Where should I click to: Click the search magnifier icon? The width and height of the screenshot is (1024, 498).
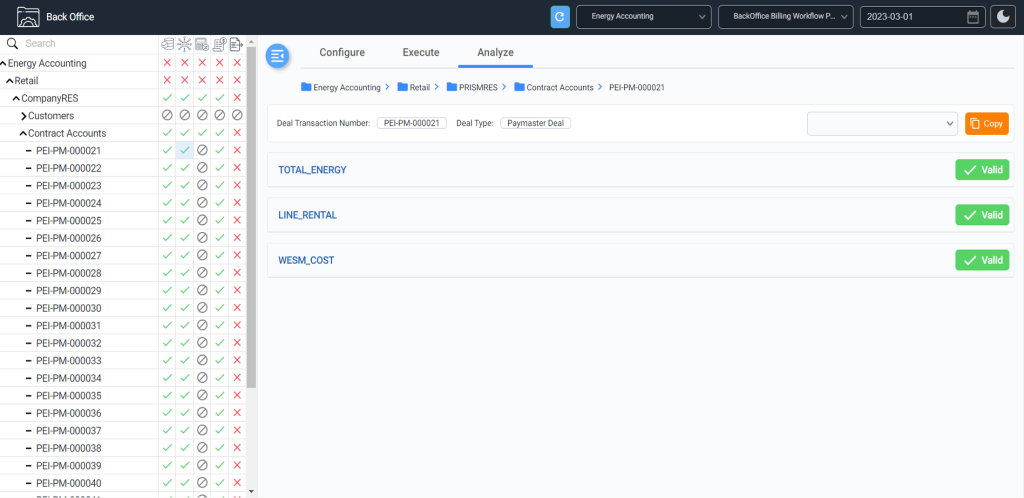click(x=12, y=44)
